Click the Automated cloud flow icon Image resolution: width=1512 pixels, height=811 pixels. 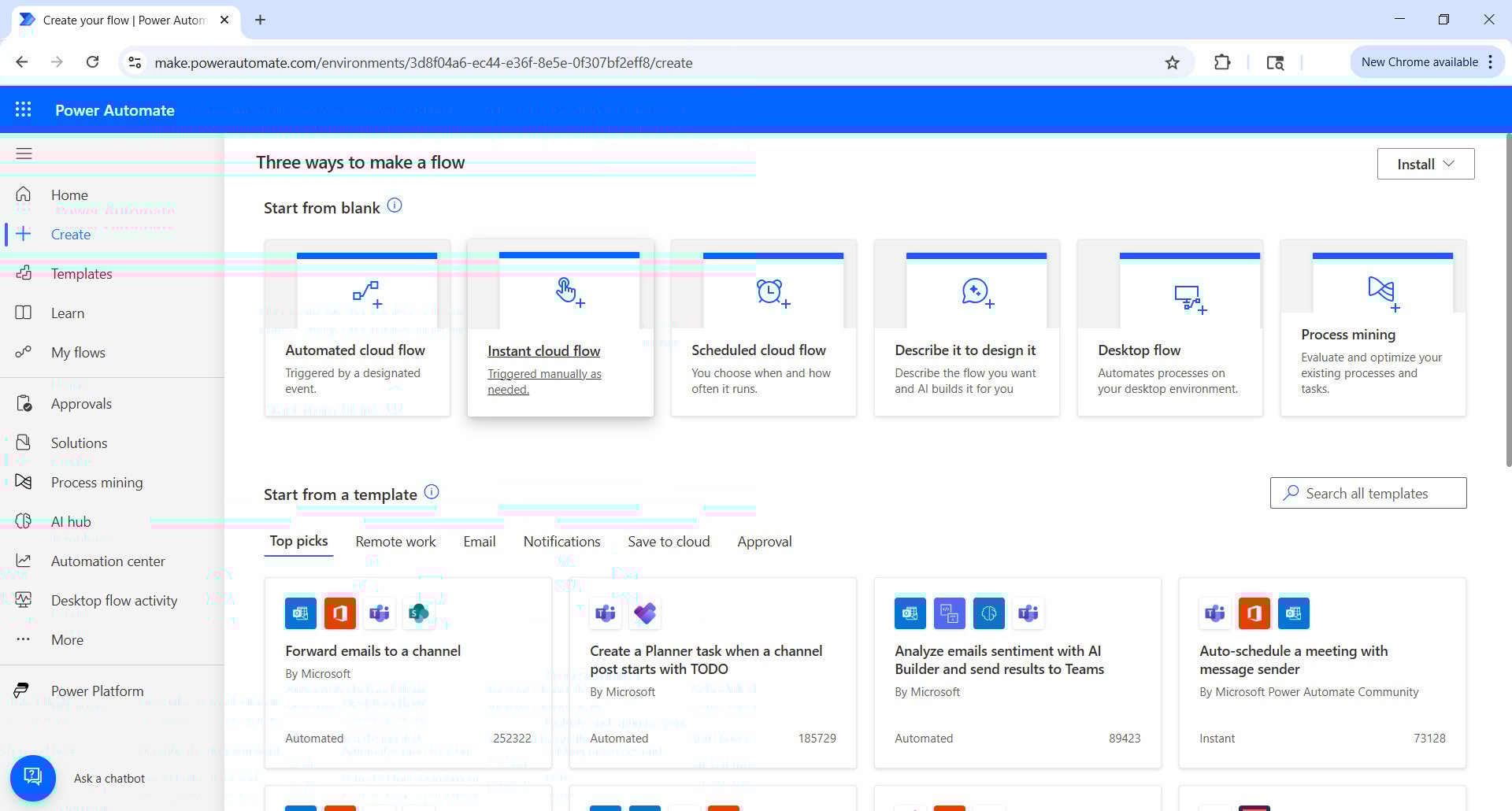[x=367, y=293]
